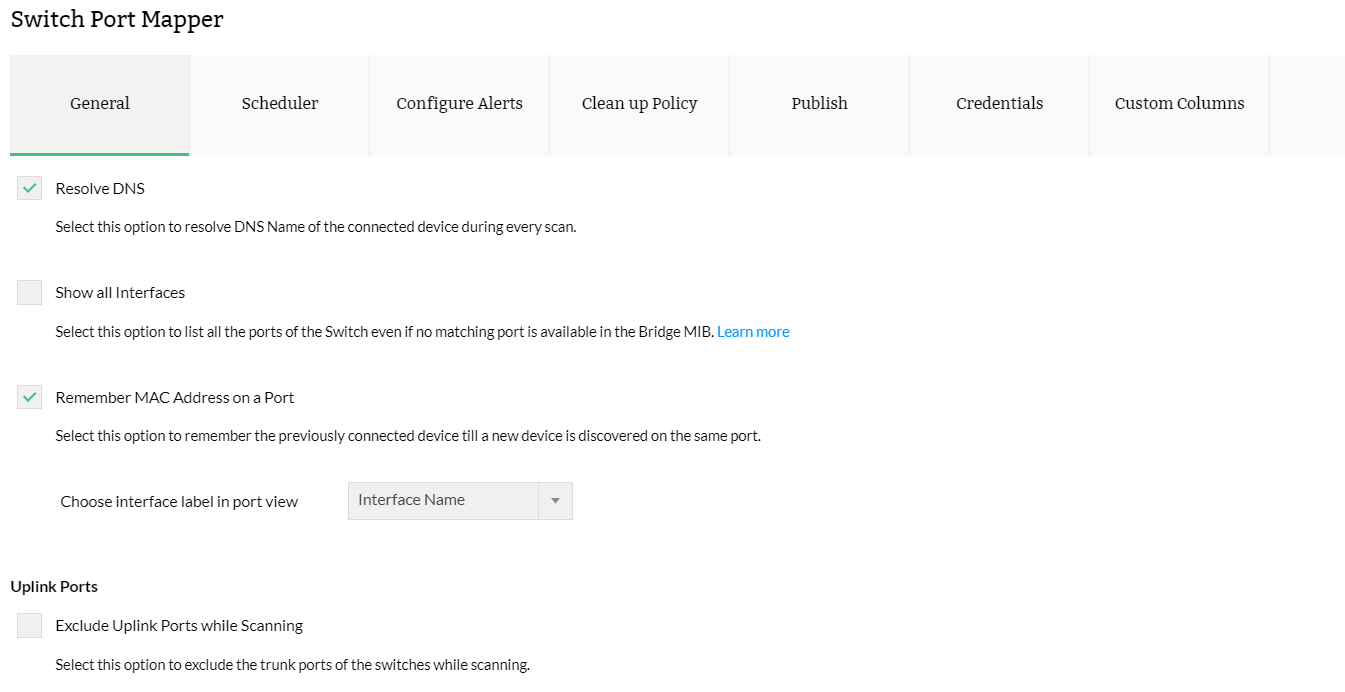
Task: Click inside the Interface Name selection box
Action: pyautogui.click(x=440, y=500)
